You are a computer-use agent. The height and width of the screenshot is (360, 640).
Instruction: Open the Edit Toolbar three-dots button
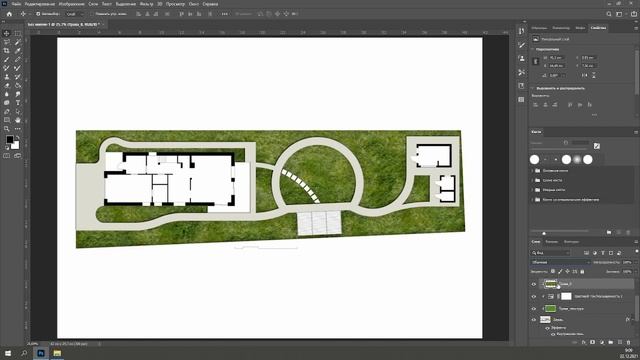tap(18, 129)
